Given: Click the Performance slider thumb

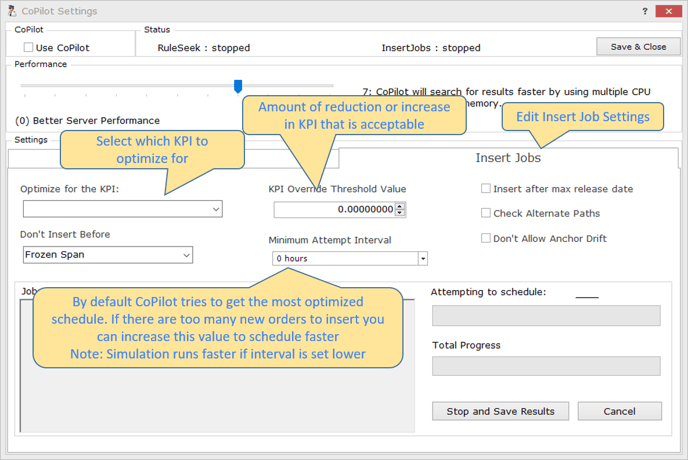Looking at the screenshot, I should pos(238,86).
